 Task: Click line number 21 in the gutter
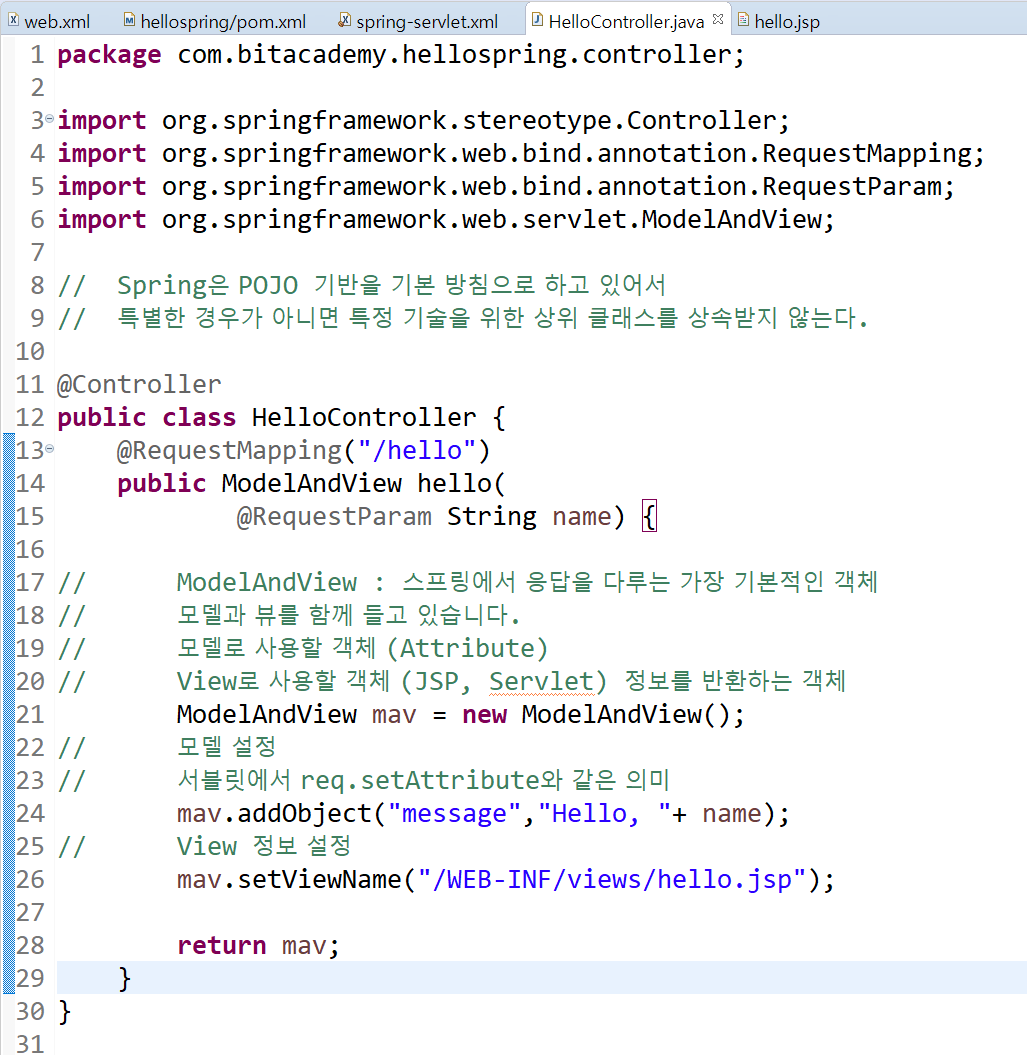[x=30, y=714]
